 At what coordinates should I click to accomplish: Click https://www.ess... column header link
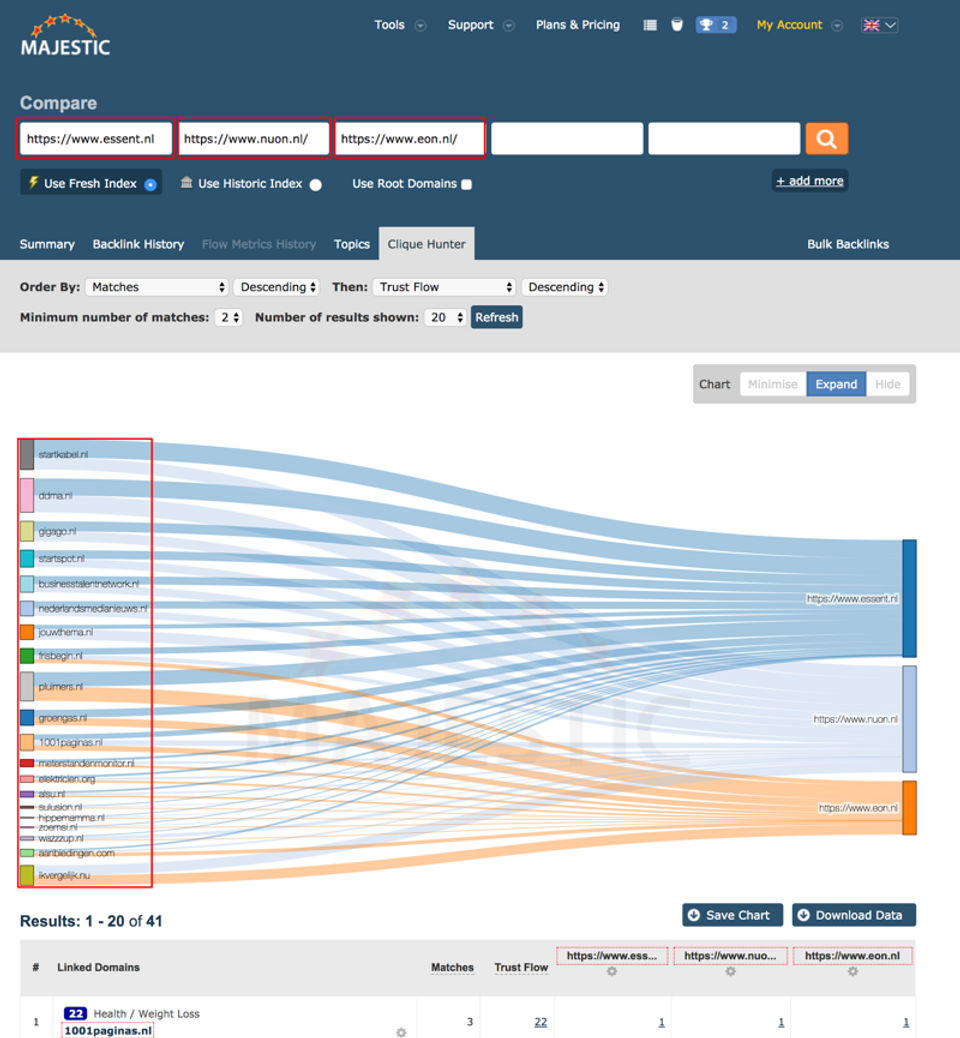pyautogui.click(x=612, y=955)
